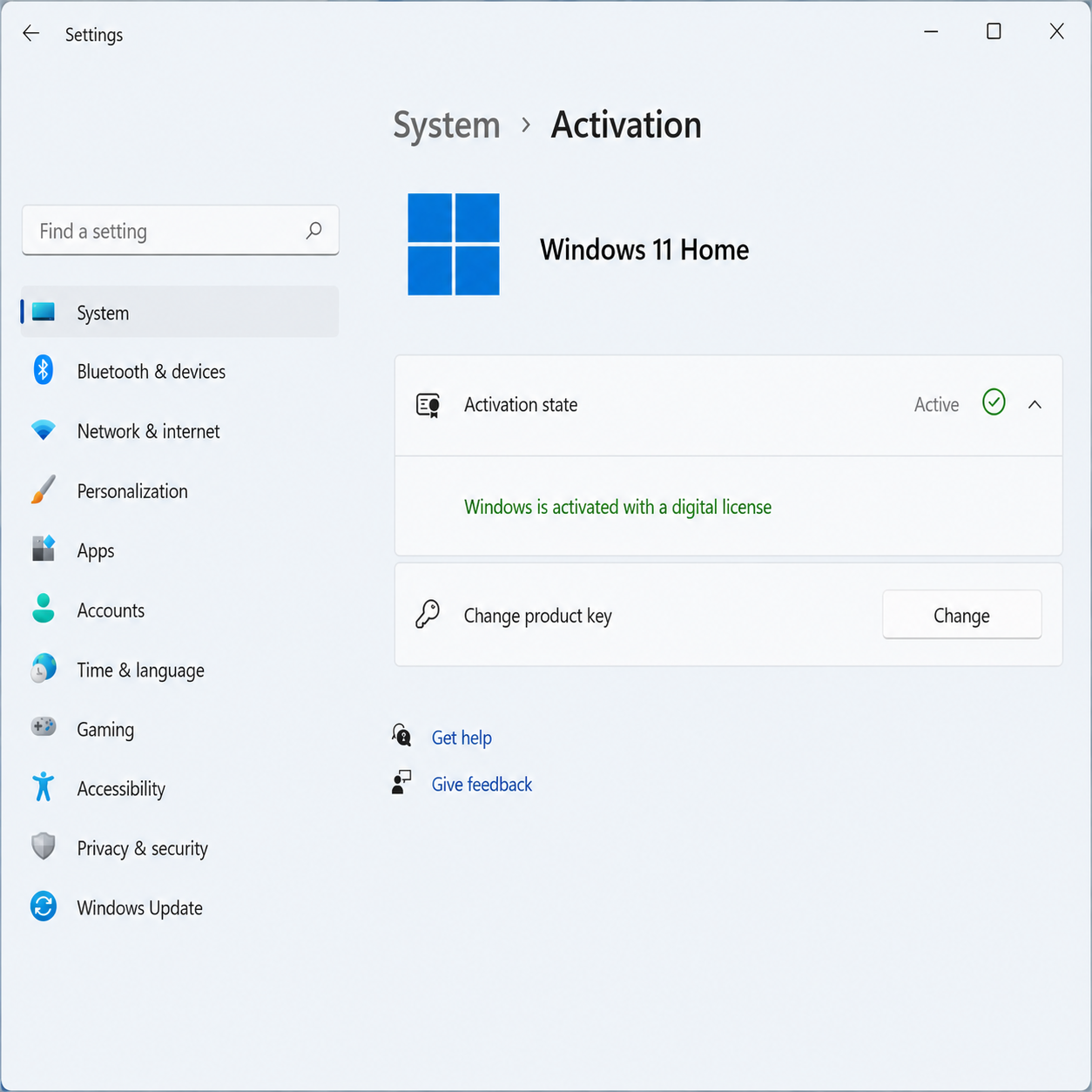Click the Gaming controller icon
Viewport: 1092px width, 1092px height.
coord(44,726)
